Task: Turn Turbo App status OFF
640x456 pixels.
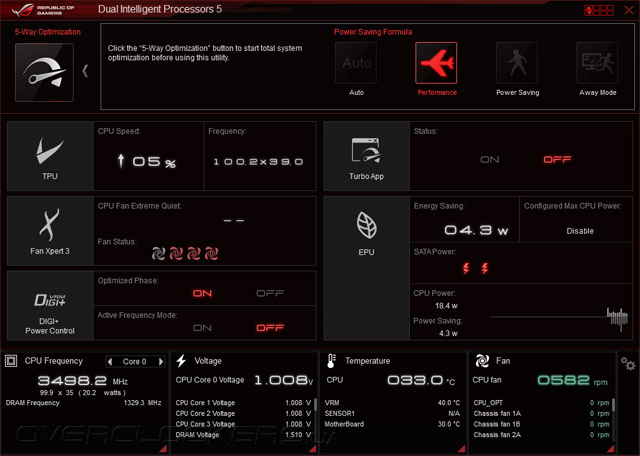Action: click(x=557, y=160)
